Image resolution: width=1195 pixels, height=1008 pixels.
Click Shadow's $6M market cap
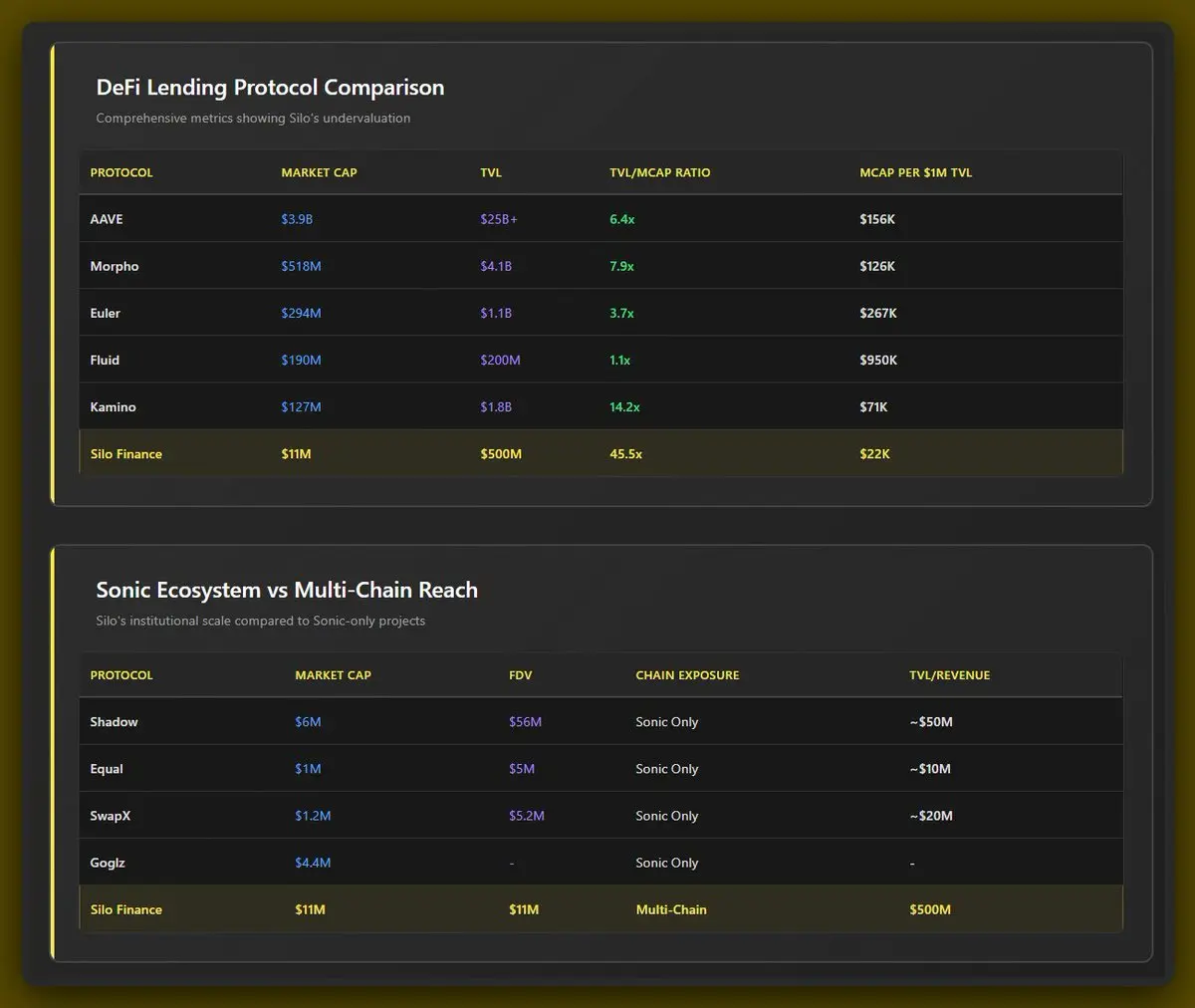pos(308,722)
